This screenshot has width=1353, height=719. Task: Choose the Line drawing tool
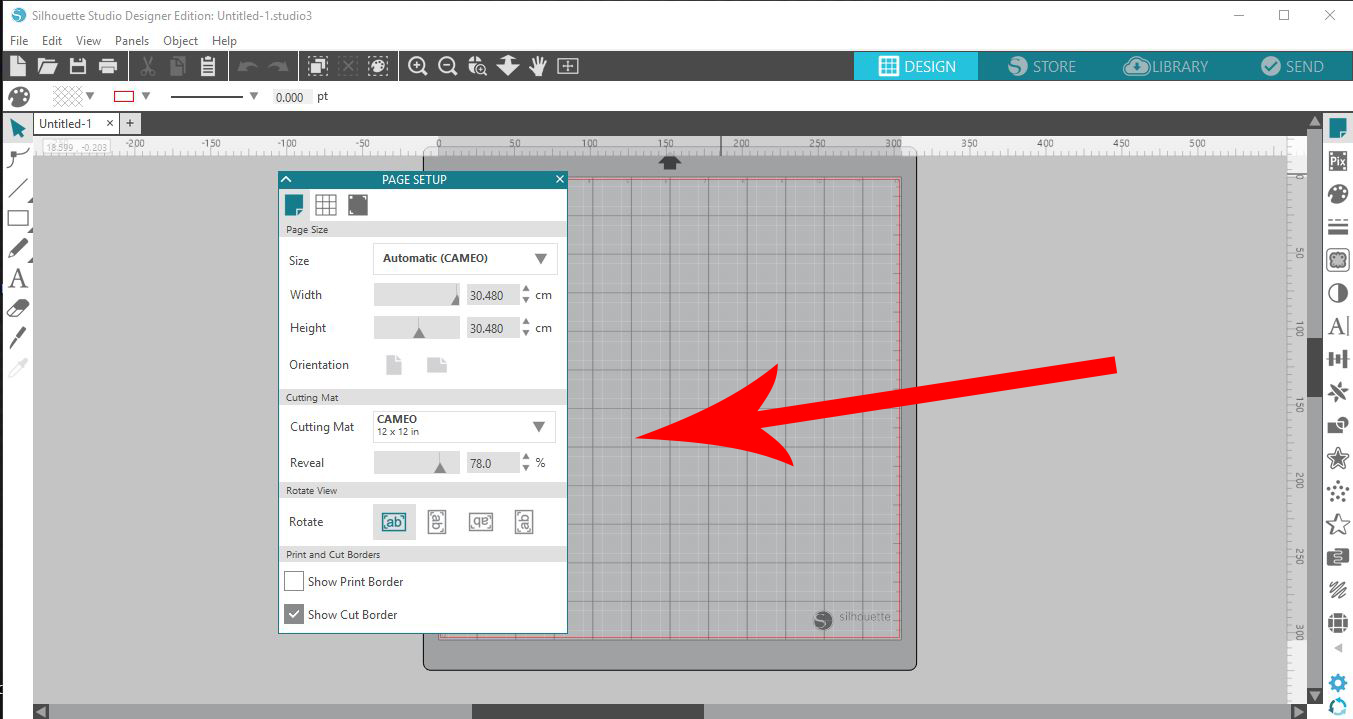coord(17,188)
